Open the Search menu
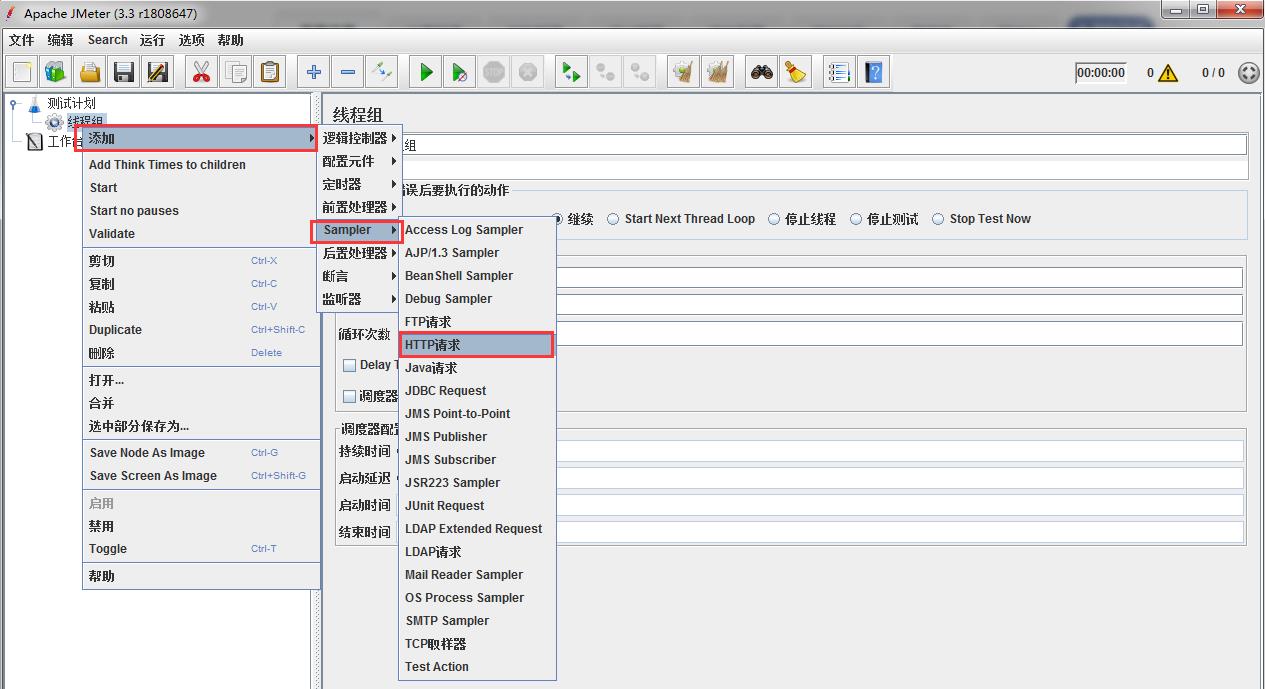Viewport: 1265px width, 689px height. pos(107,40)
